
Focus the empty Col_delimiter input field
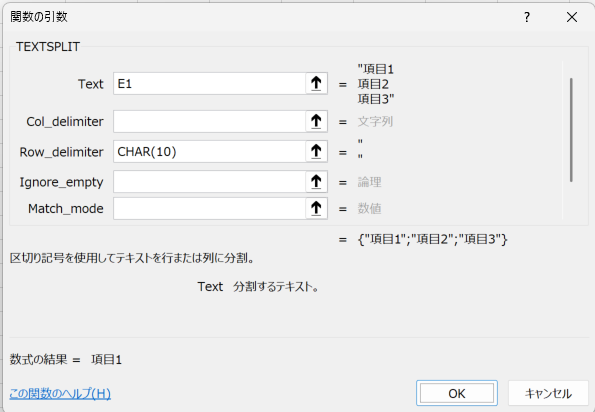[209, 121]
